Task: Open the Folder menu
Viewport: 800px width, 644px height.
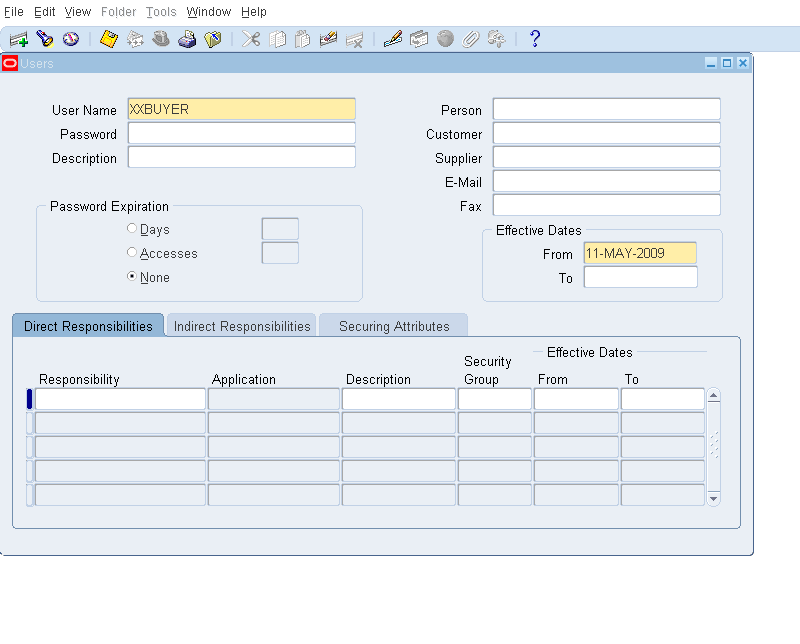Action: (118, 11)
